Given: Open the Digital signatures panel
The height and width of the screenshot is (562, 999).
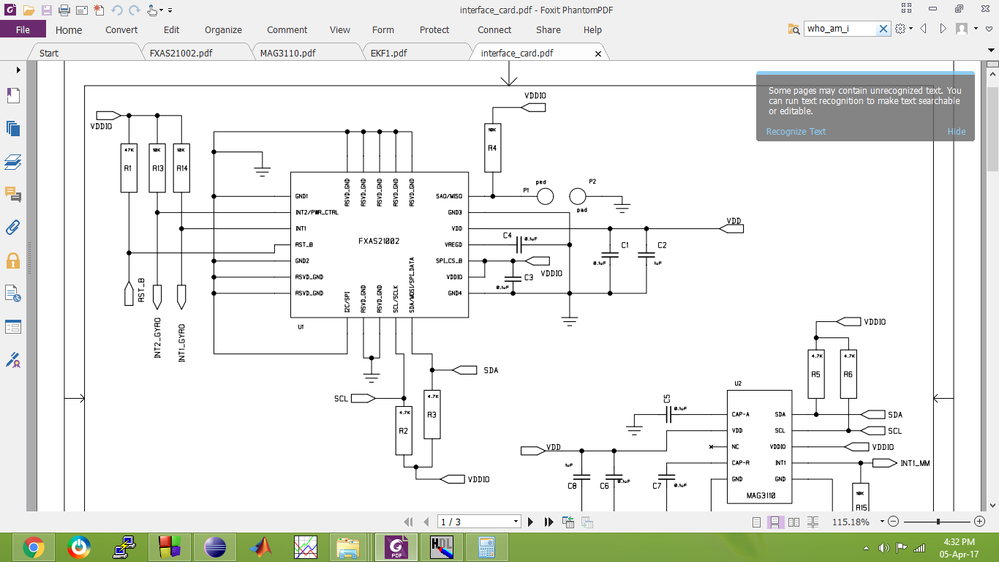Looking at the screenshot, I should click(x=13, y=360).
